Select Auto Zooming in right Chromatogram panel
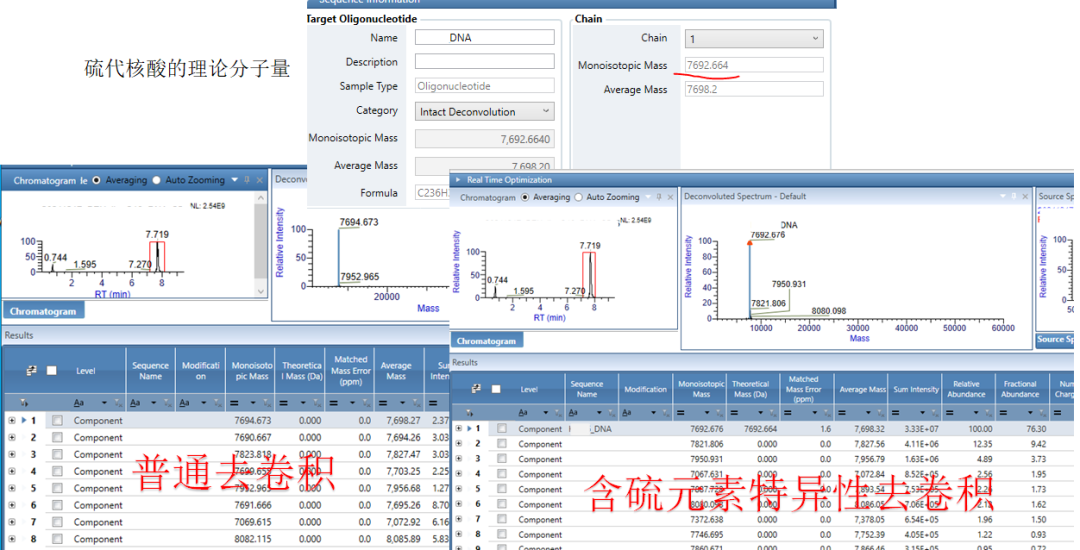The image size is (1080, 550). [x=579, y=197]
